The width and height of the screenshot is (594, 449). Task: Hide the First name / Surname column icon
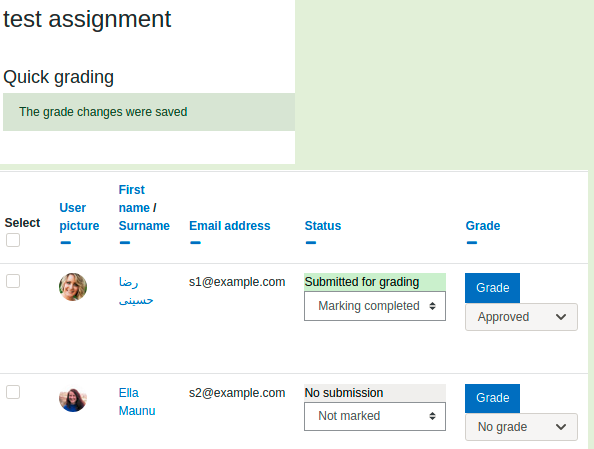pos(125,242)
